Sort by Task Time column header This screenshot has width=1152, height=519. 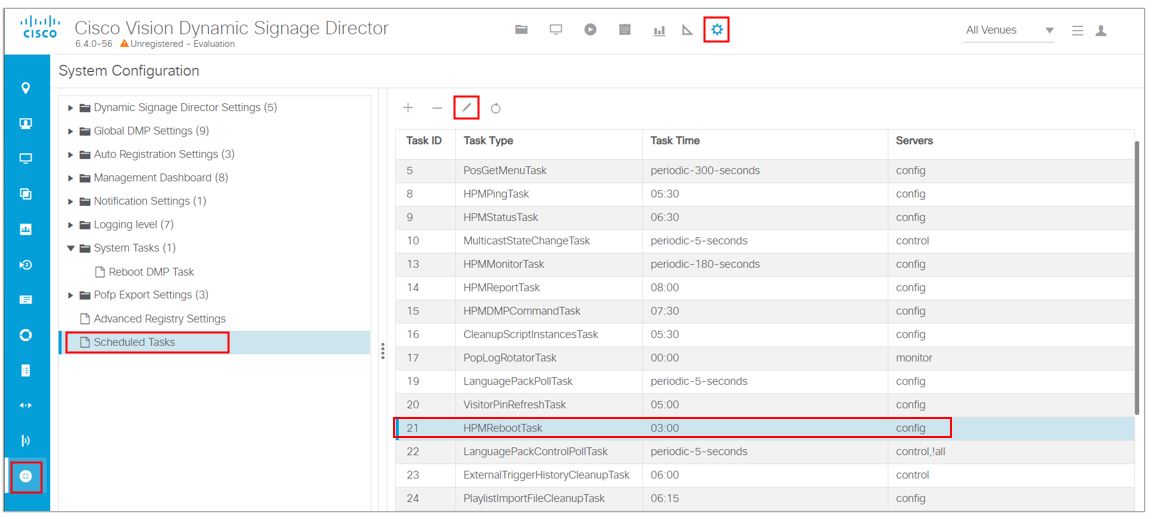(675, 140)
